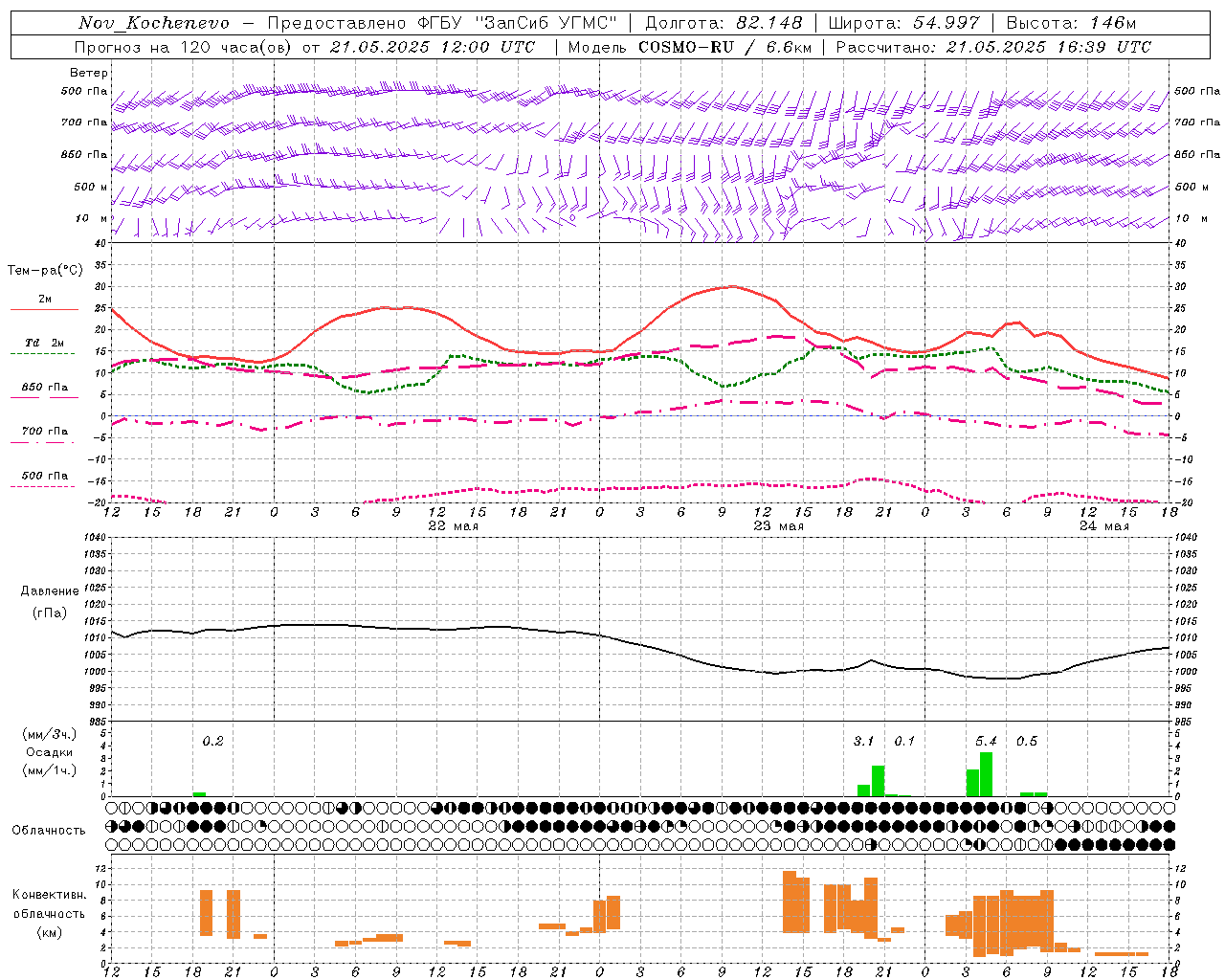This screenshot has height=980, width=1225.
Task: Click the 3.1 precipitation total
Action: (863, 741)
